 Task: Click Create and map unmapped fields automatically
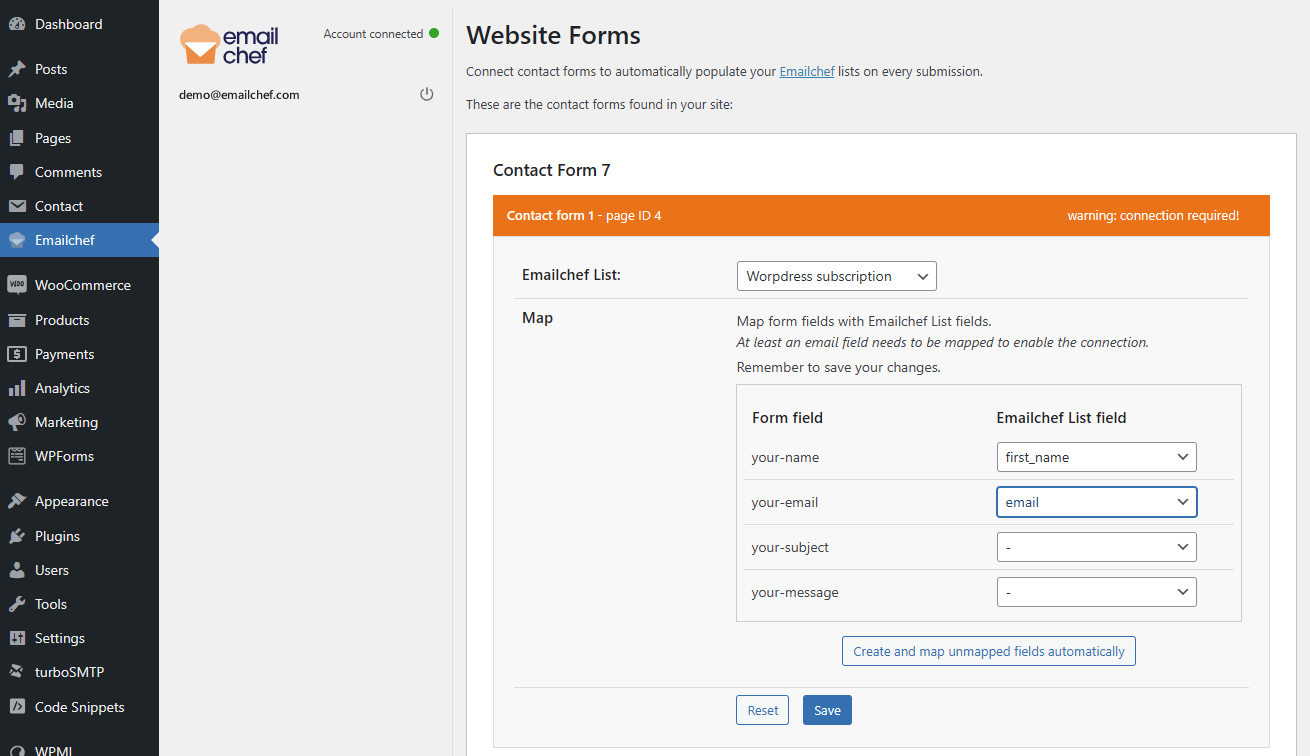click(989, 651)
